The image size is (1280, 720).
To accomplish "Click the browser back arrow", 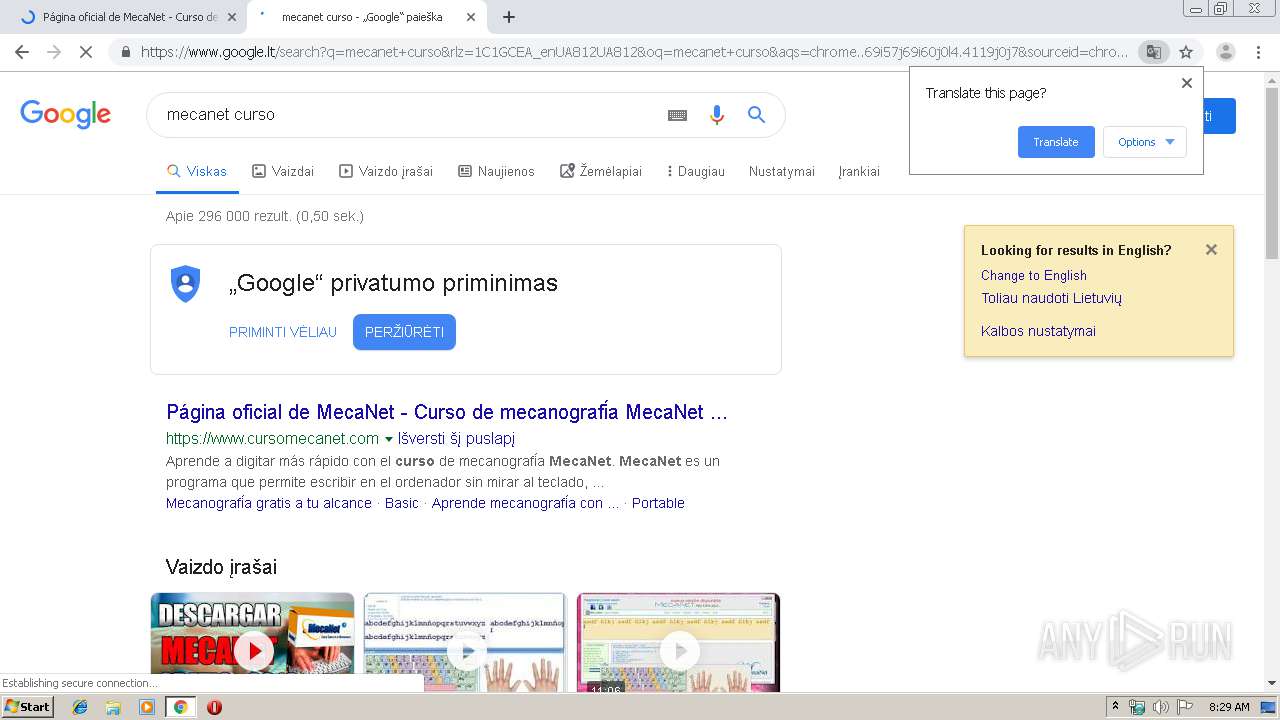I will (x=22, y=52).
